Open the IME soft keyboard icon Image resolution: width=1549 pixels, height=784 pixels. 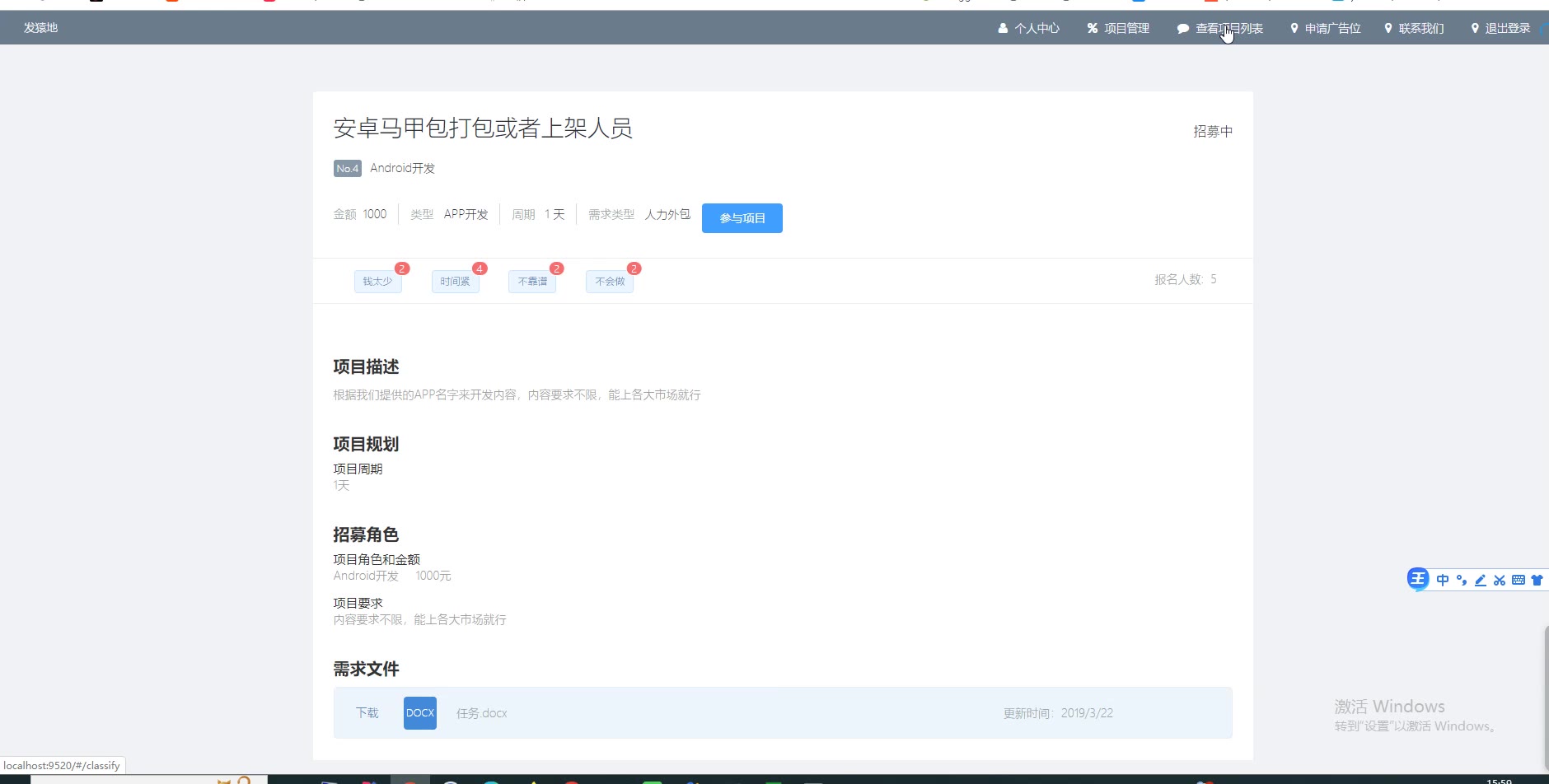tap(1519, 580)
